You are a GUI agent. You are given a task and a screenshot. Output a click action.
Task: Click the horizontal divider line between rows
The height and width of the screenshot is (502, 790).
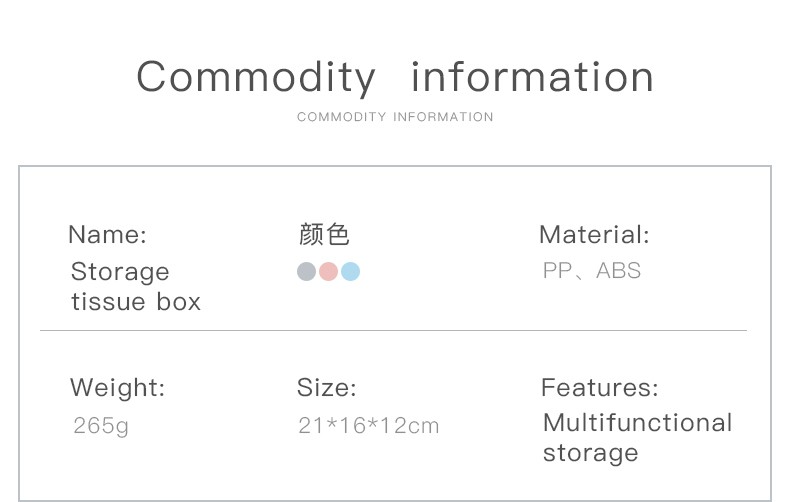[x=393, y=330]
